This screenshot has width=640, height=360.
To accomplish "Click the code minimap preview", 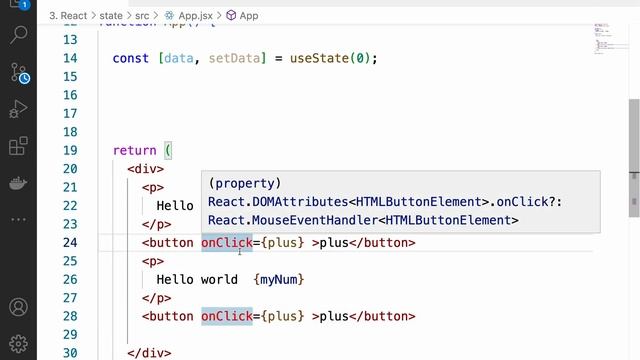I will (610, 40).
